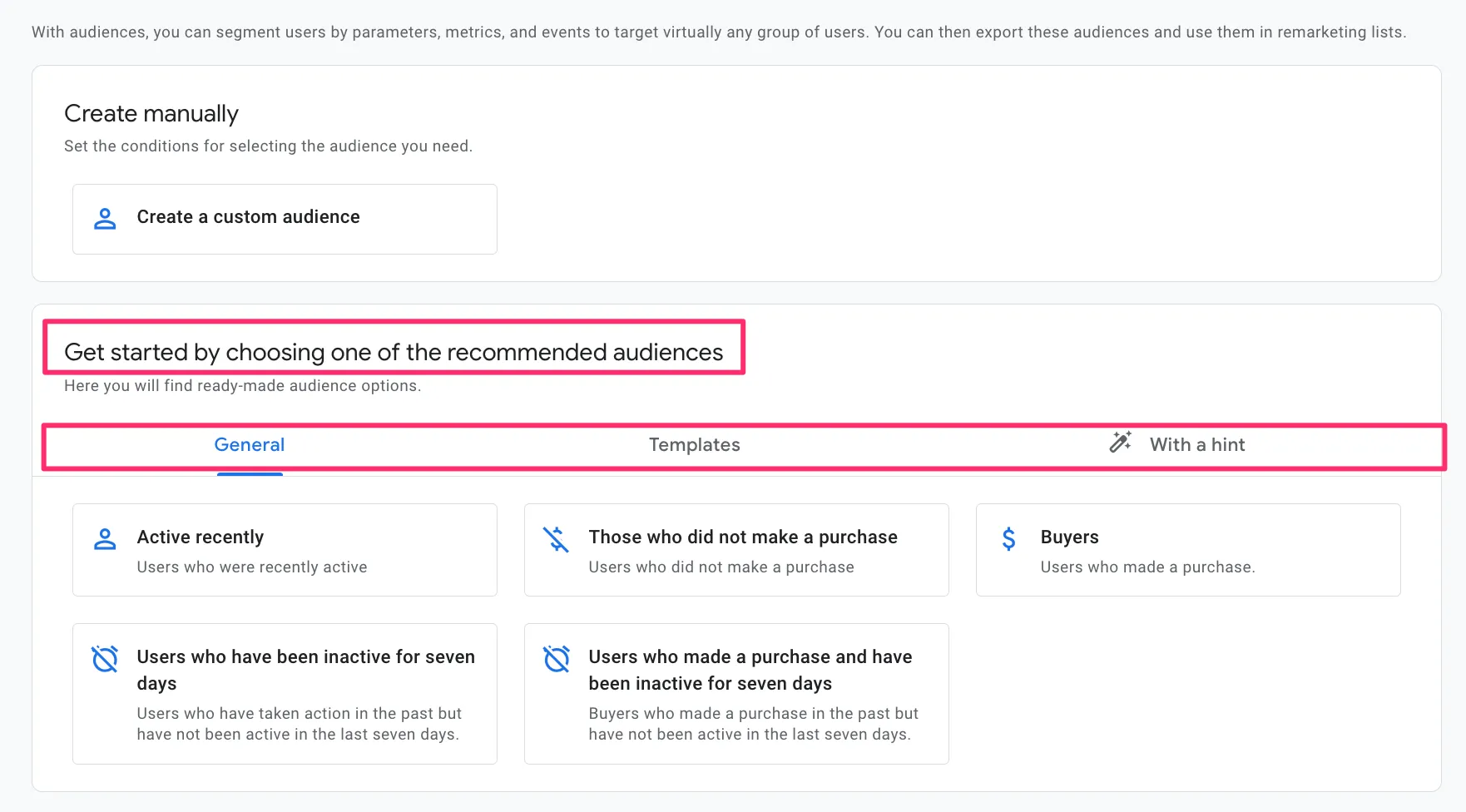Click the dollar sign icon for Buyers
Viewport: 1466px width, 812px height.
pos(1008,539)
